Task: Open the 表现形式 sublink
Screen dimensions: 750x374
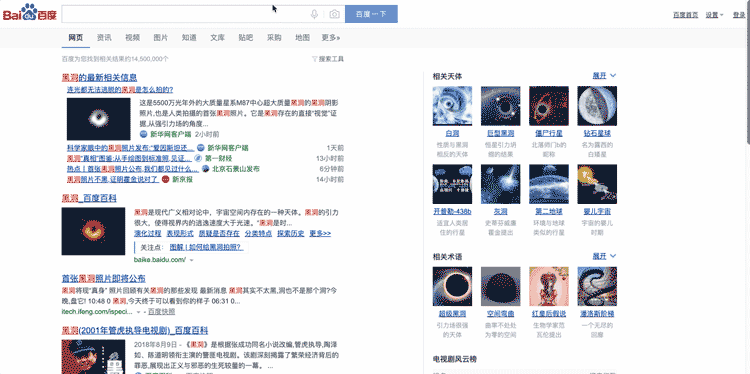Action: (x=180, y=233)
